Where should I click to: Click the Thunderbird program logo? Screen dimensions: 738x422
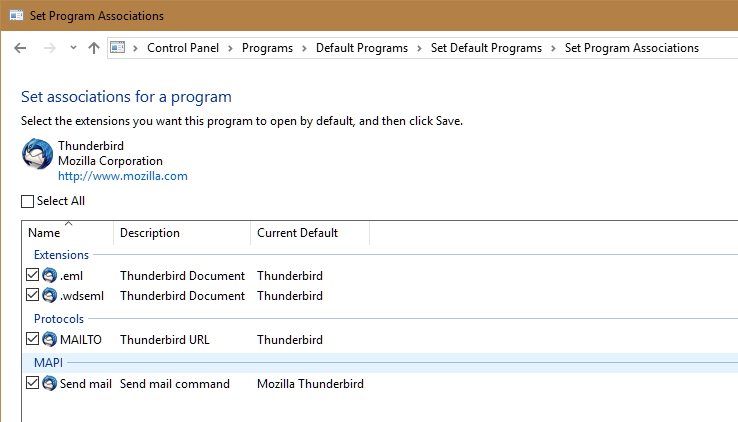click(37, 154)
